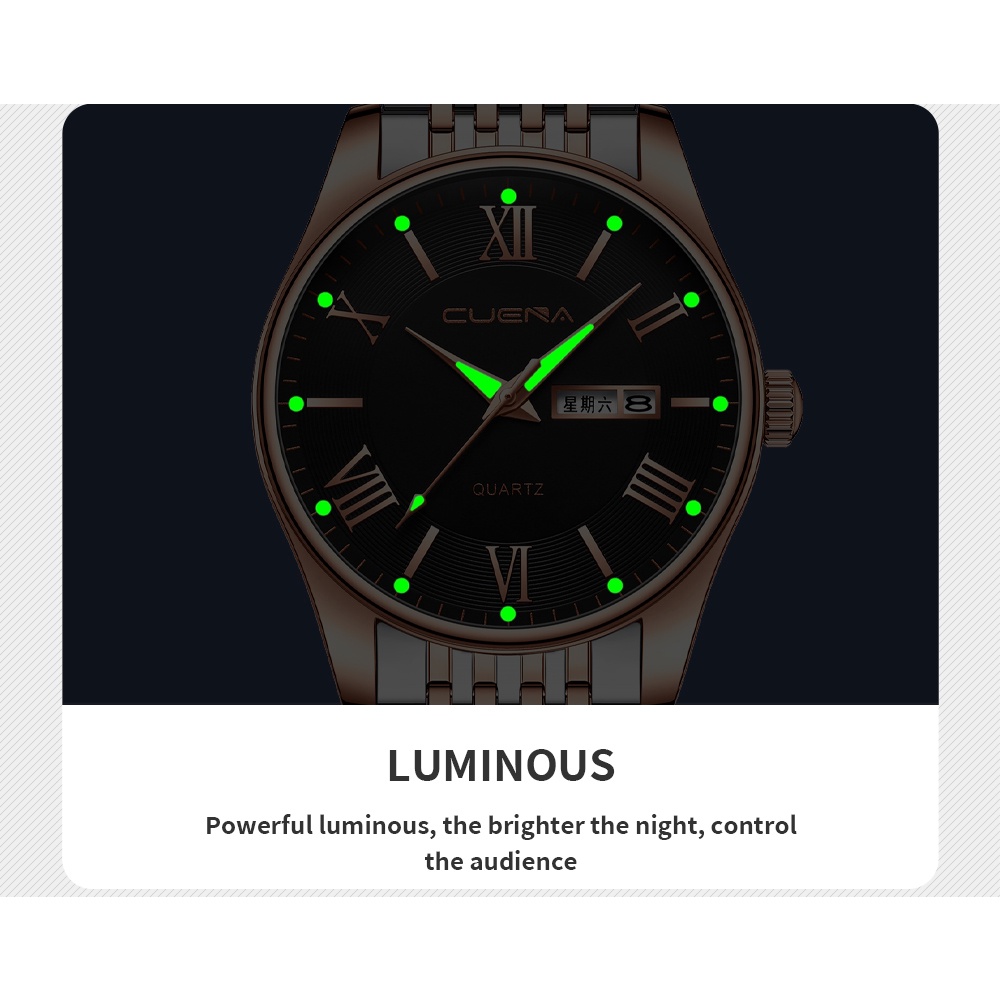
Task: Click the Roman numeral II marker
Action: pyautogui.click(x=657, y=318)
